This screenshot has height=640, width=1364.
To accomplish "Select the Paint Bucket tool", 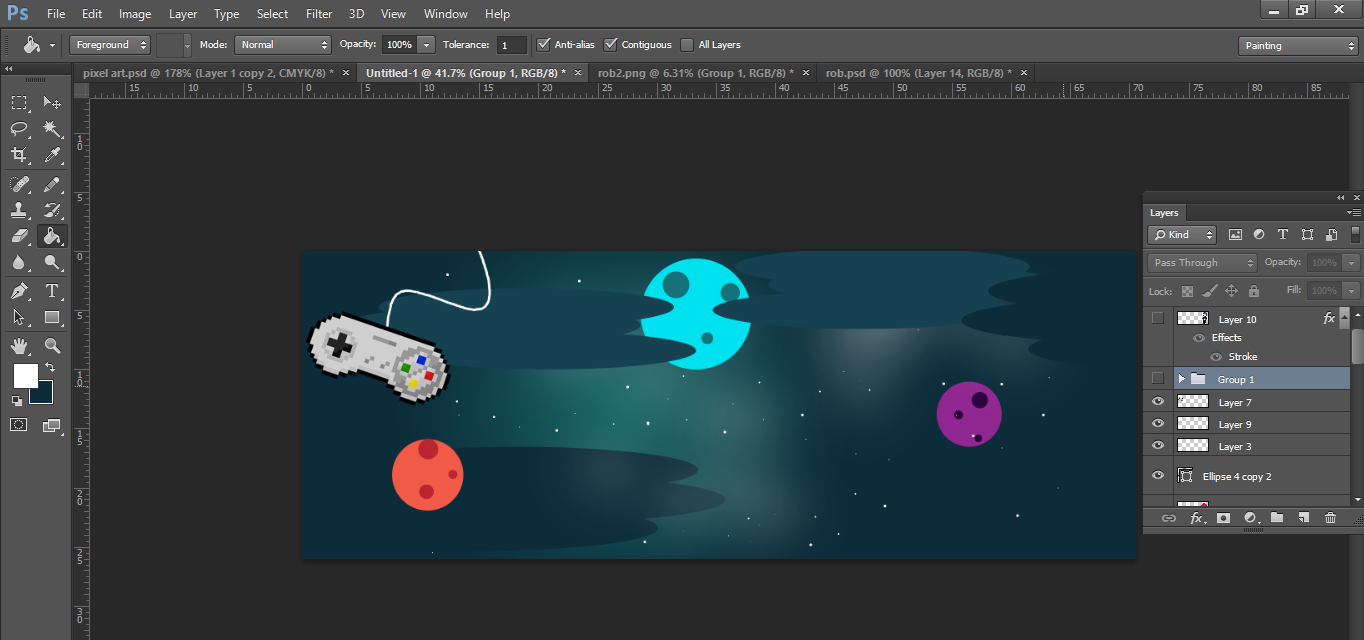I will pyautogui.click(x=52, y=236).
